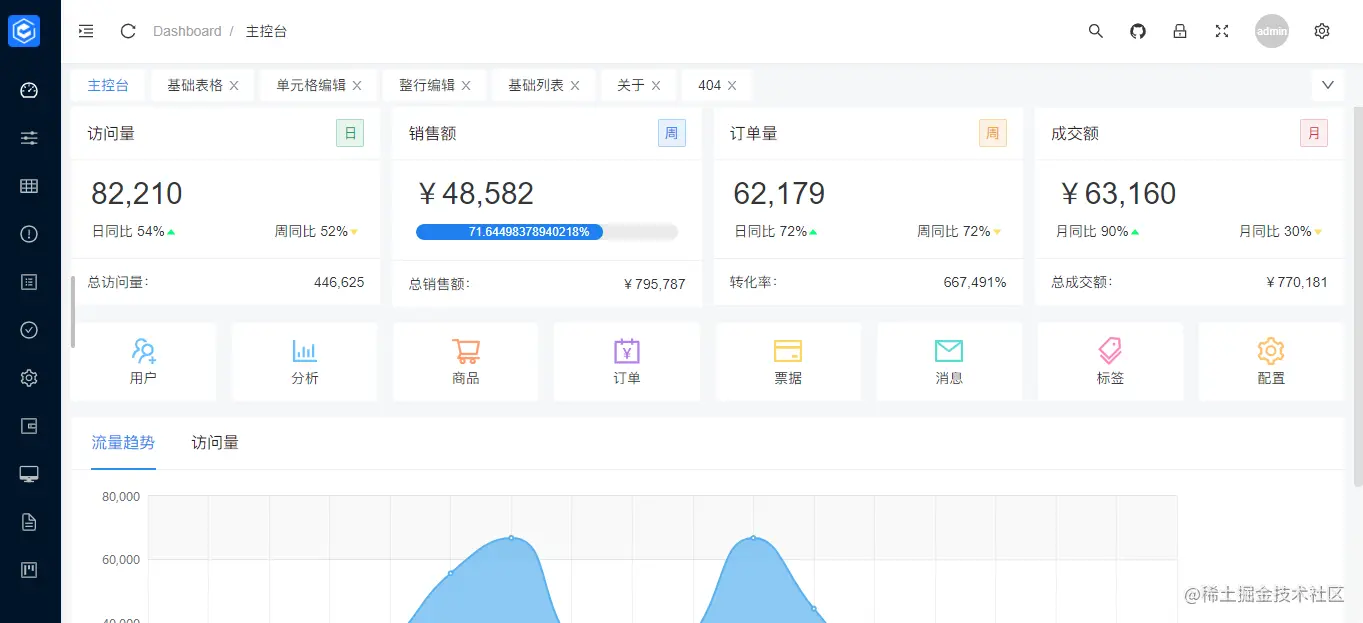Close the 基础表格 tab
The image size is (1363, 623).
(234, 86)
